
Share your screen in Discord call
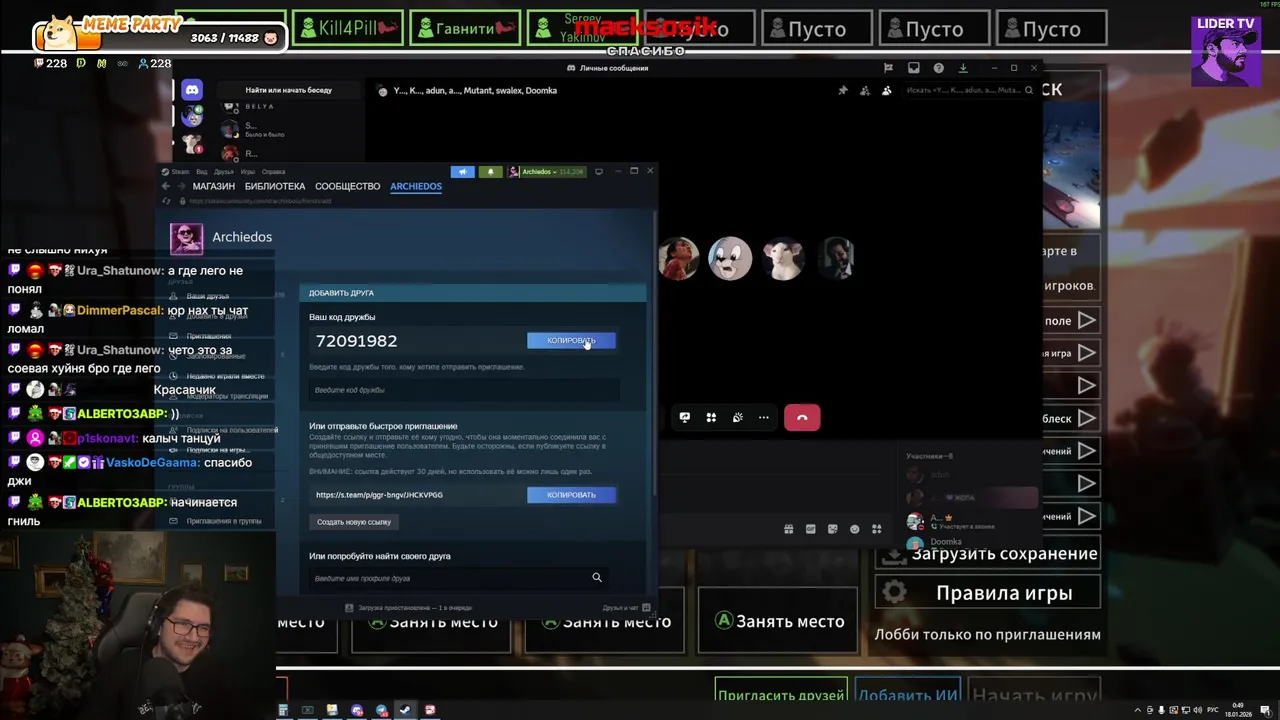tap(685, 418)
